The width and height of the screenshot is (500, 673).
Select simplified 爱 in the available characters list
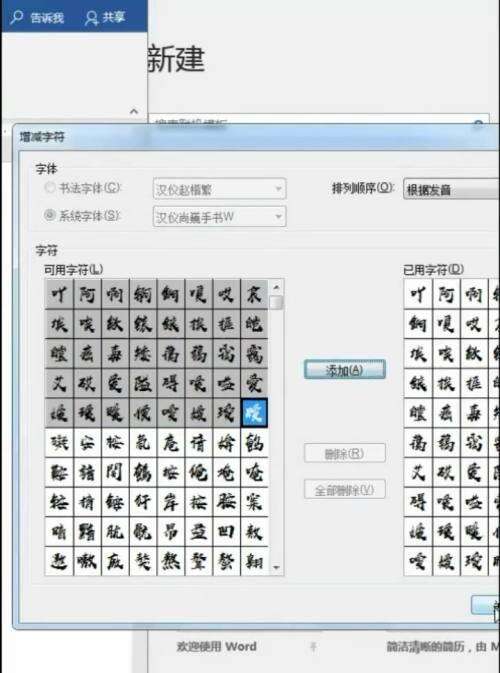click(x=115, y=383)
